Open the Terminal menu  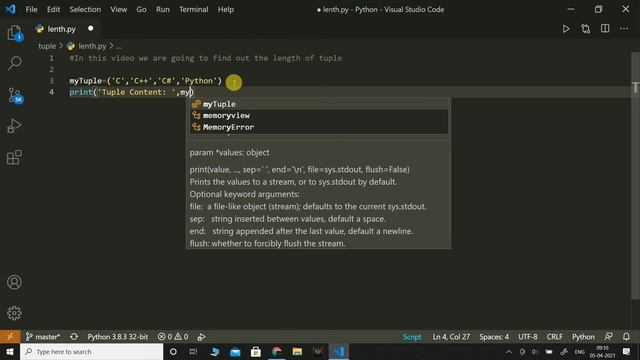193,9
